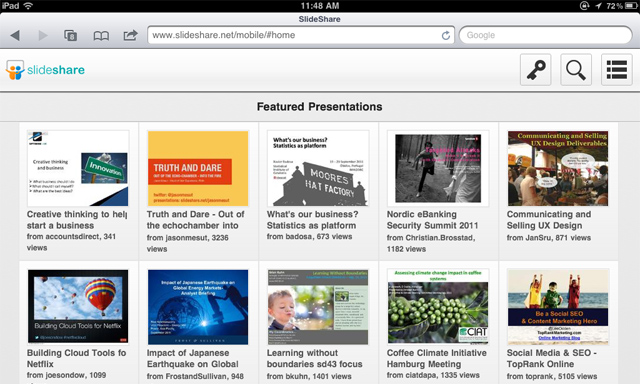Click "from accountsdirect, 341 views" text
The image size is (640, 384).
point(71,242)
